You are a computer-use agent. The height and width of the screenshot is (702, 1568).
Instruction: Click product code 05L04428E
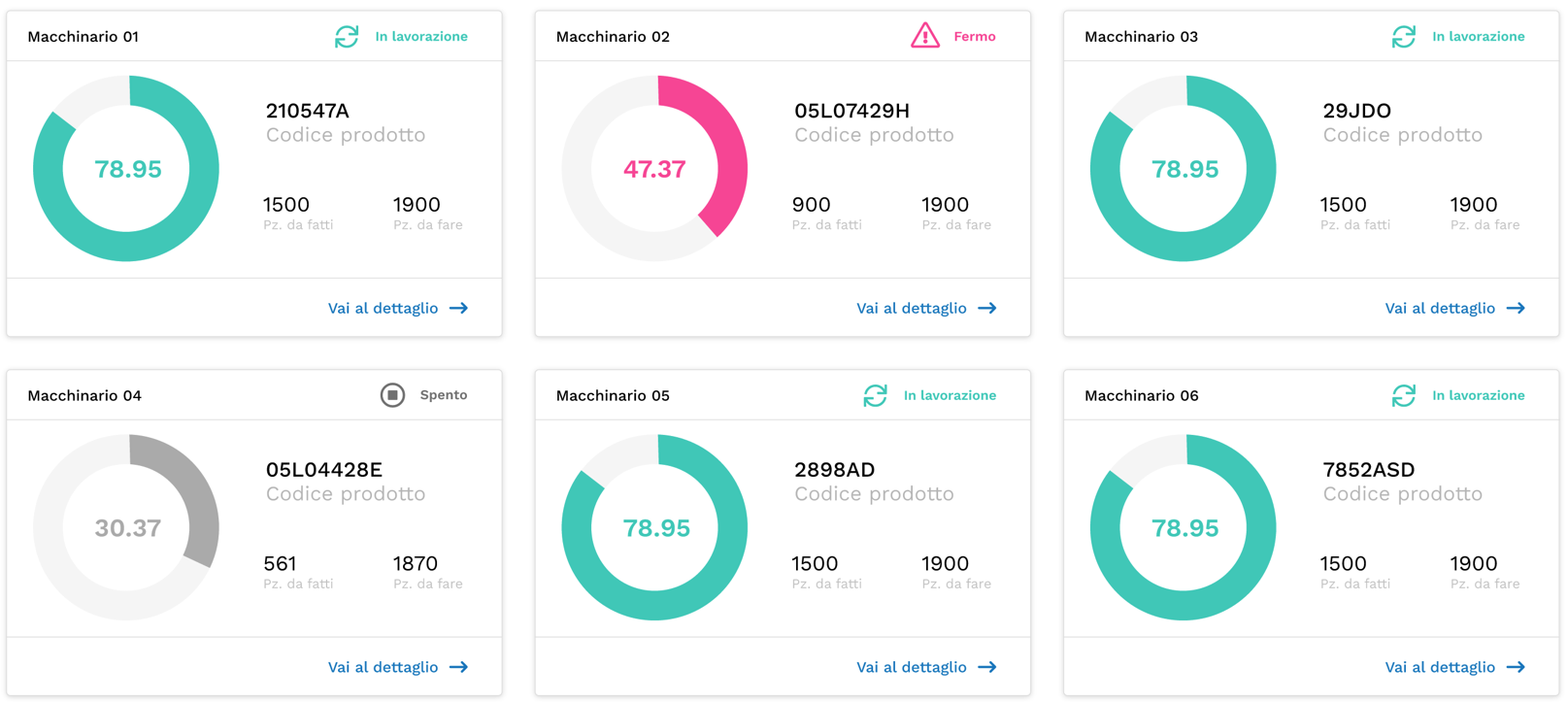pyautogui.click(x=324, y=470)
